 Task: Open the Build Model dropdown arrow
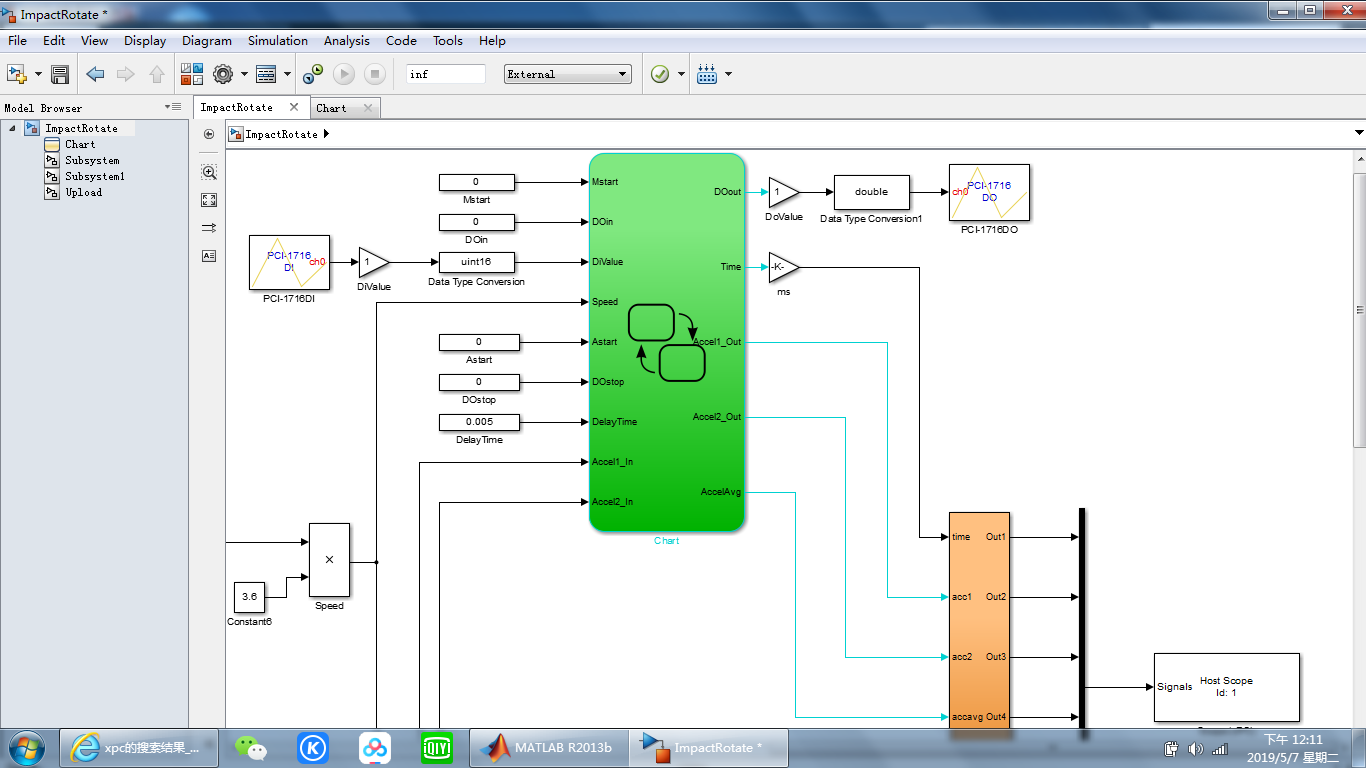(x=728, y=74)
